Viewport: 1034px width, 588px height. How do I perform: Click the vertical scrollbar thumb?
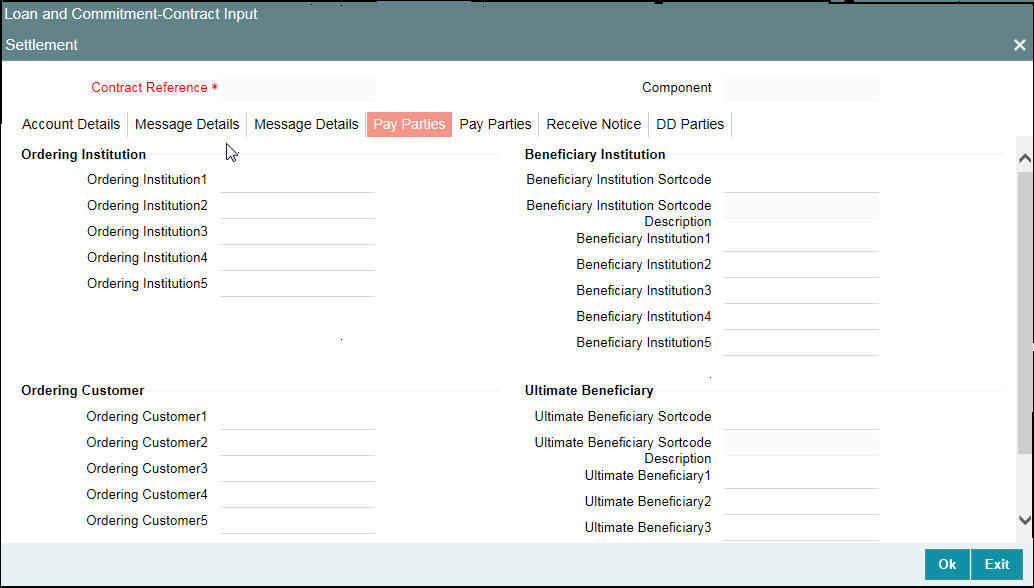pos(1024,313)
